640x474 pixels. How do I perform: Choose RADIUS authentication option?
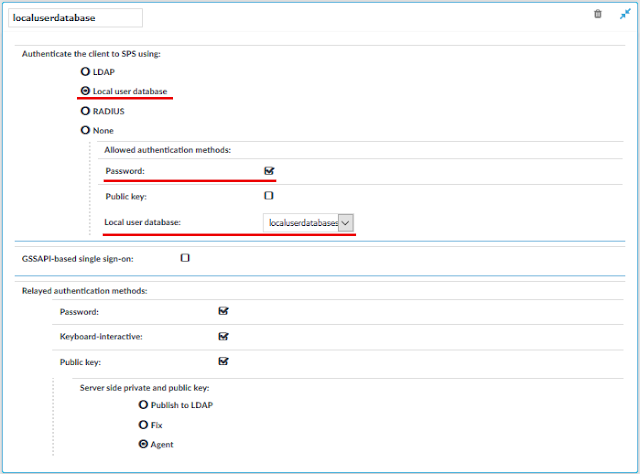(x=85, y=111)
